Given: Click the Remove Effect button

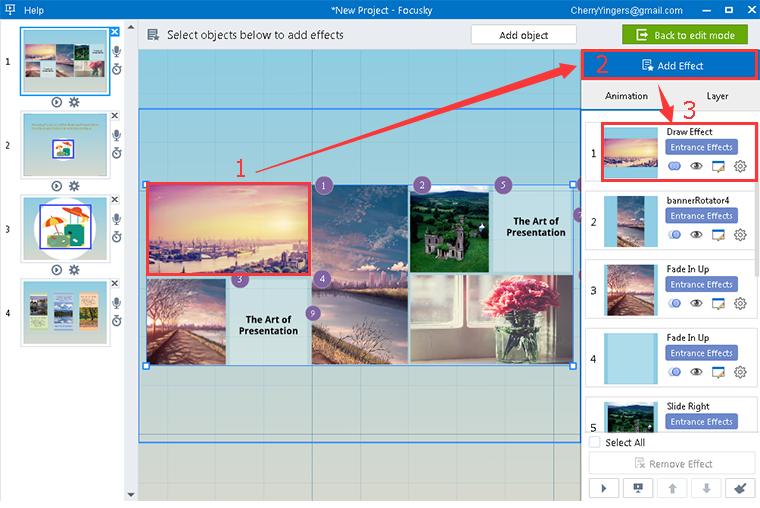Looking at the screenshot, I should [x=672, y=464].
